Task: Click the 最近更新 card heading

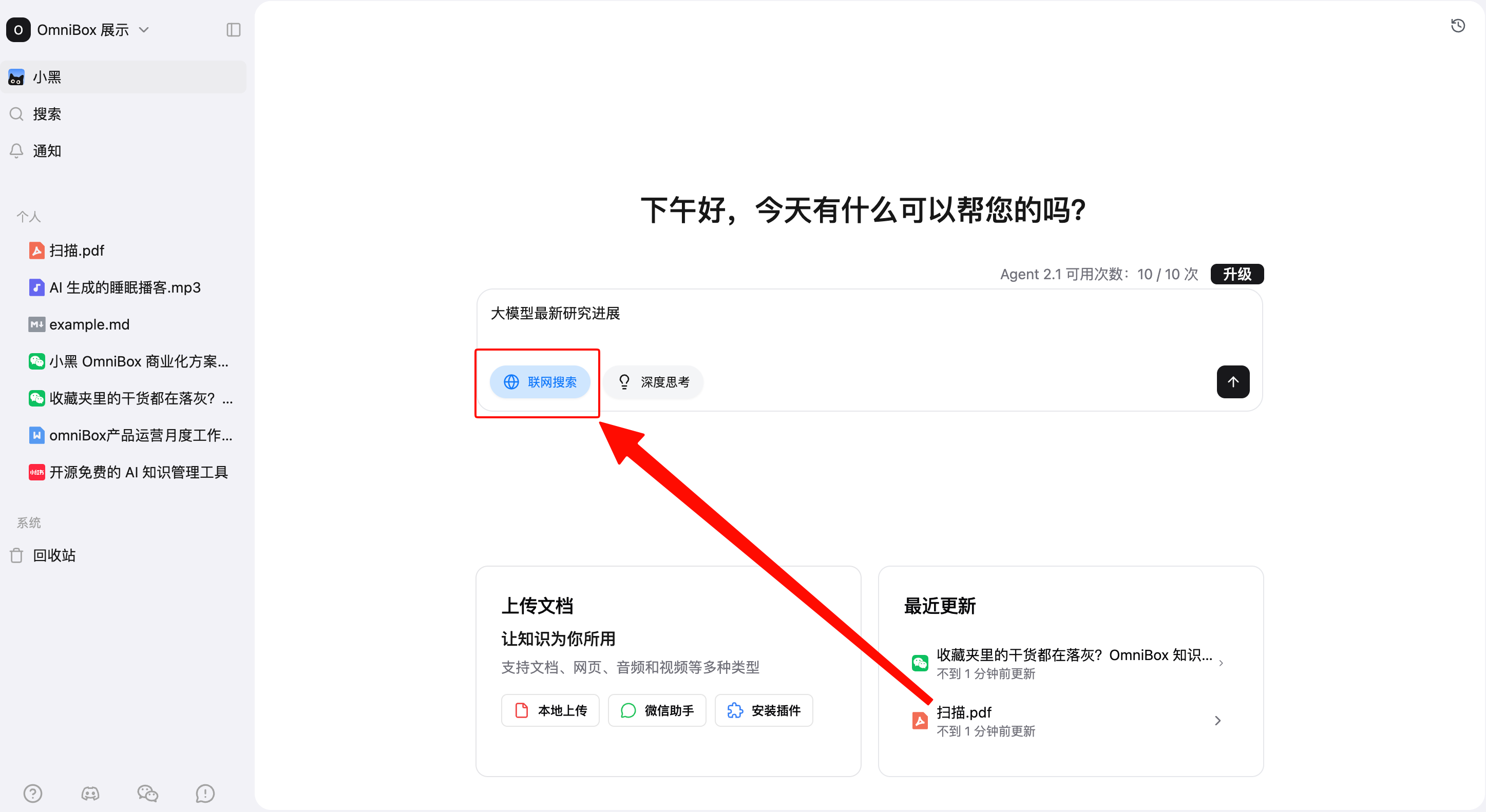Action: [x=939, y=606]
